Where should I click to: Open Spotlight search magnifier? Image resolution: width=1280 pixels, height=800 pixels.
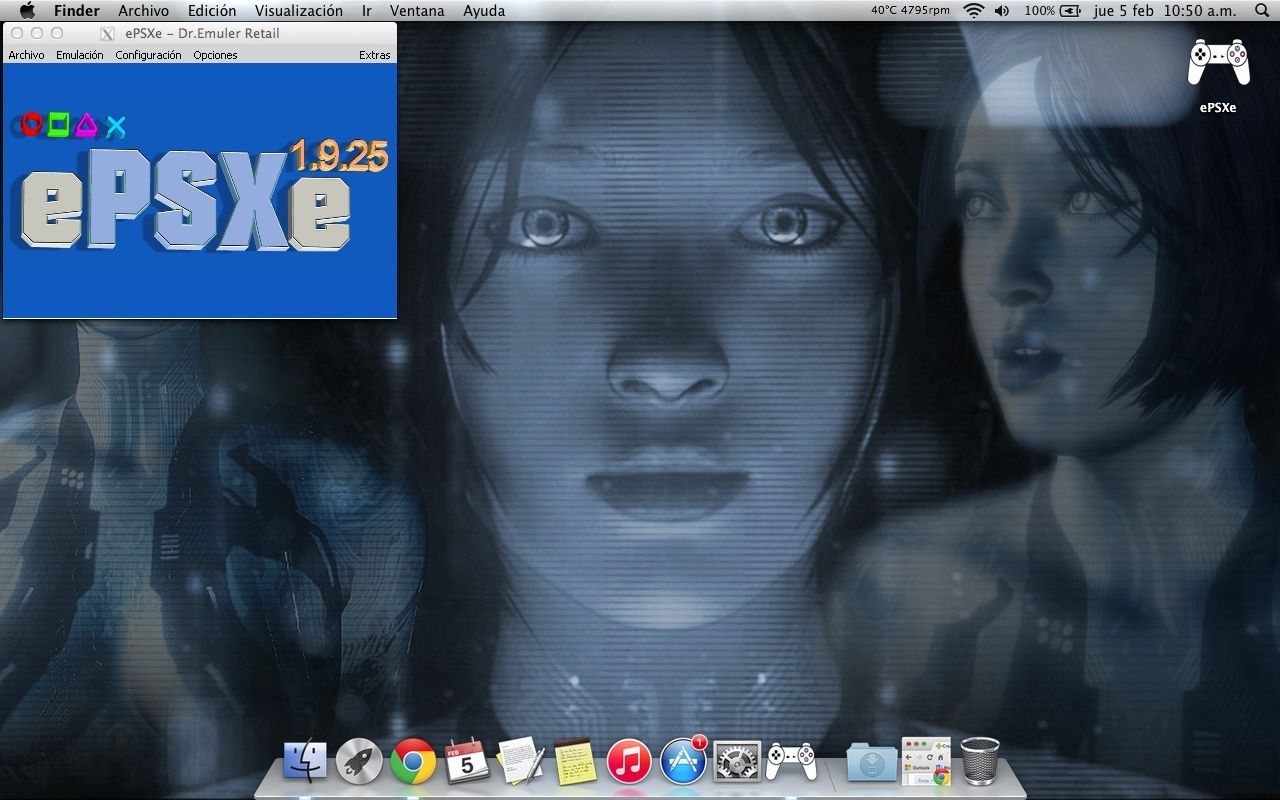[1260, 11]
